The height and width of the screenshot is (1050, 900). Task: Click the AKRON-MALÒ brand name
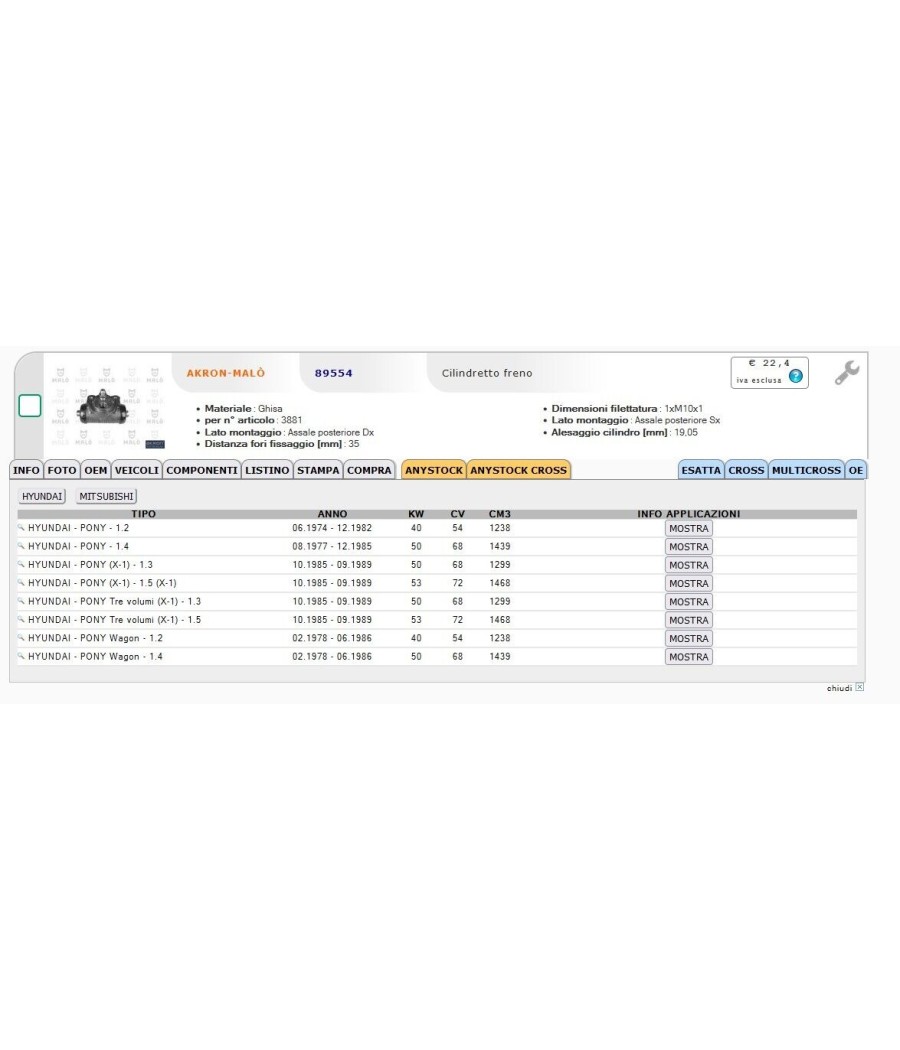tap(226, 373)
